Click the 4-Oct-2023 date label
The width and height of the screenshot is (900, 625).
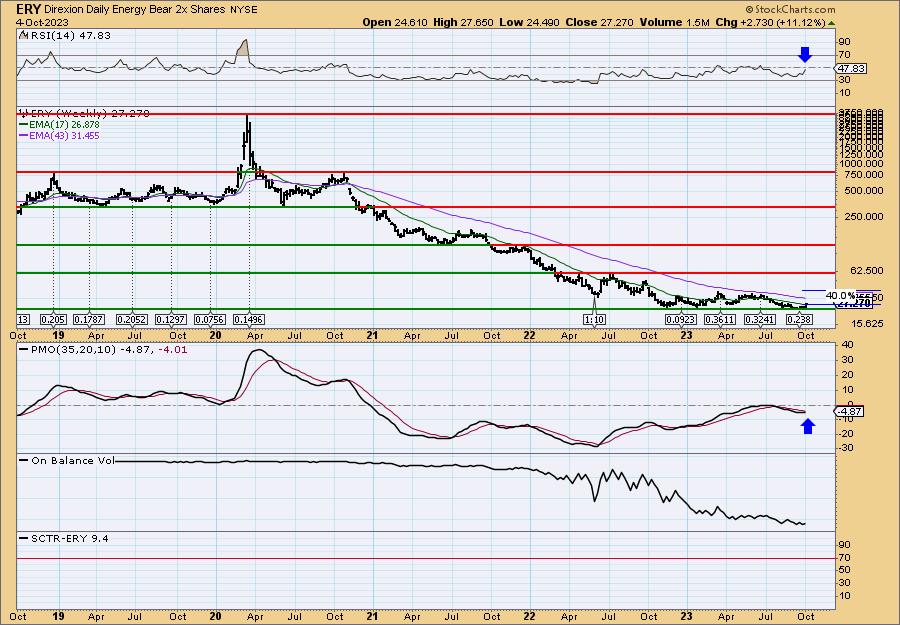(44, 22)
